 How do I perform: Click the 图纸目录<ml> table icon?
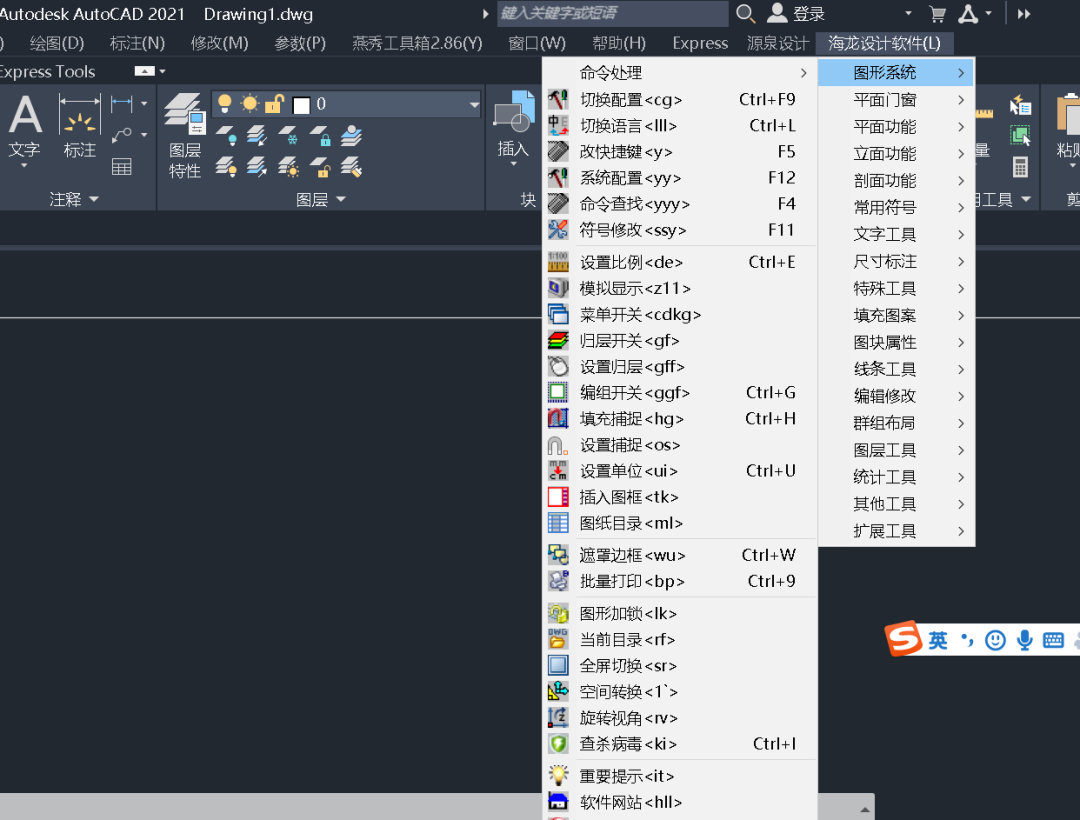coord(558,523)
